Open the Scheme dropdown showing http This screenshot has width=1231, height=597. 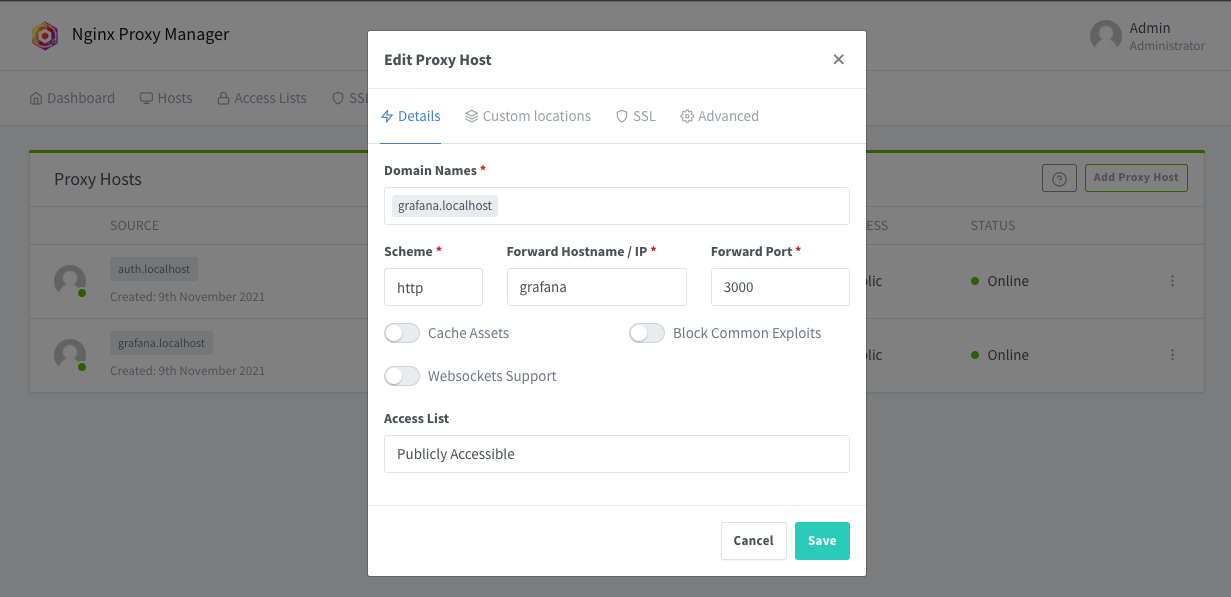coord(433,287)
